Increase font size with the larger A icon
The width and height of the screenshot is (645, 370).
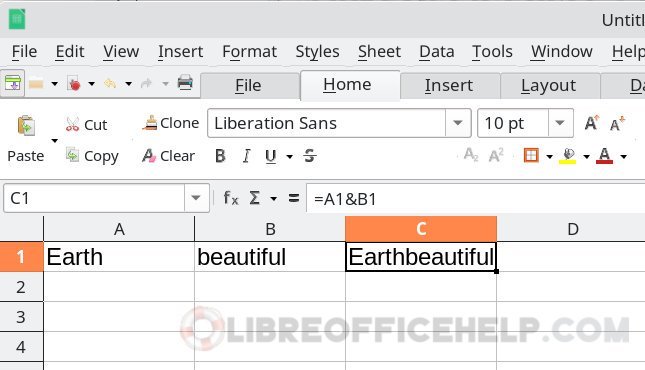(x=592, y=123)
